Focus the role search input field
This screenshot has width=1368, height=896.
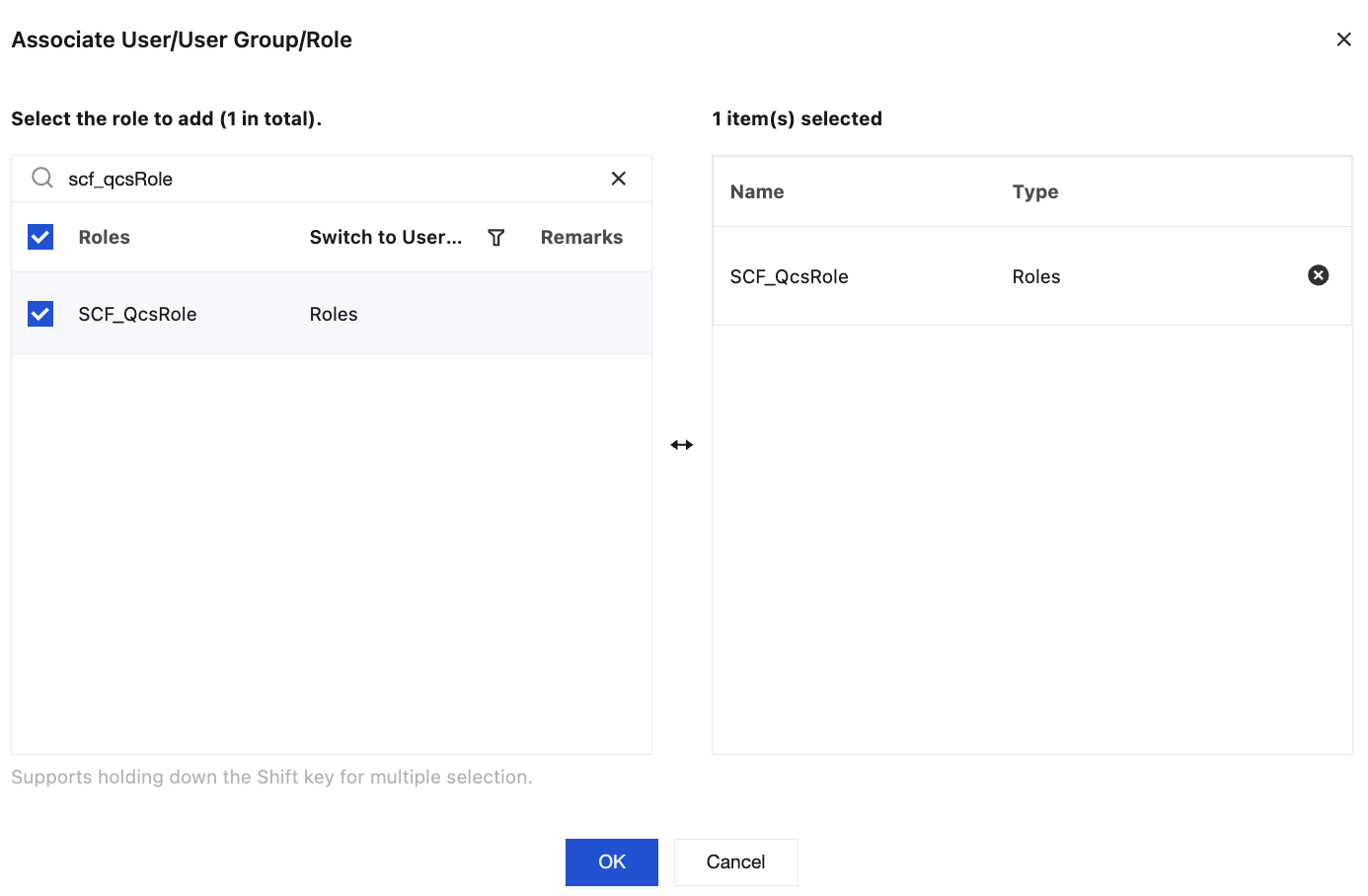[326, 179]
